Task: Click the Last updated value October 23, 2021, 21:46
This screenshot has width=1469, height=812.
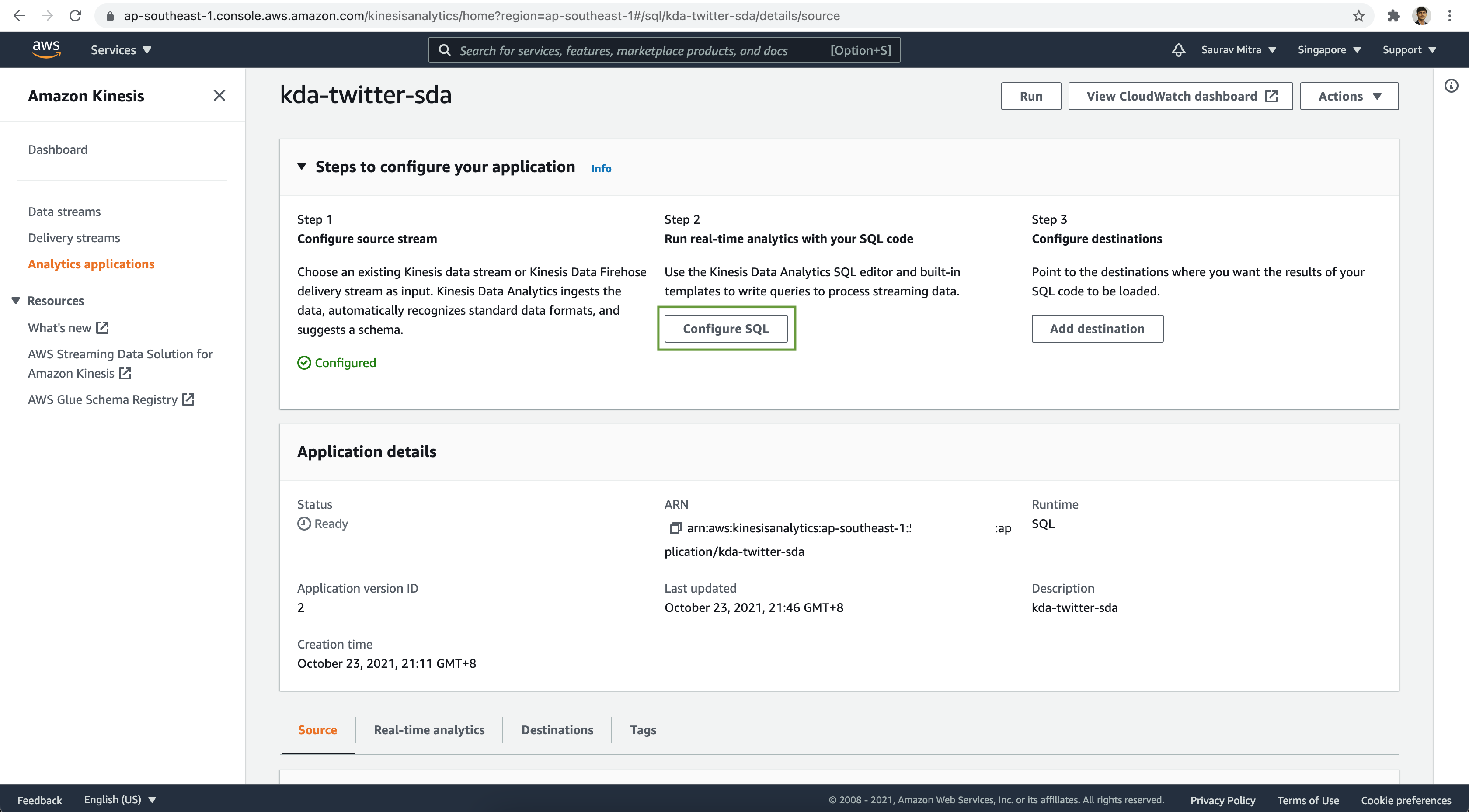Action: coord(754,607)
